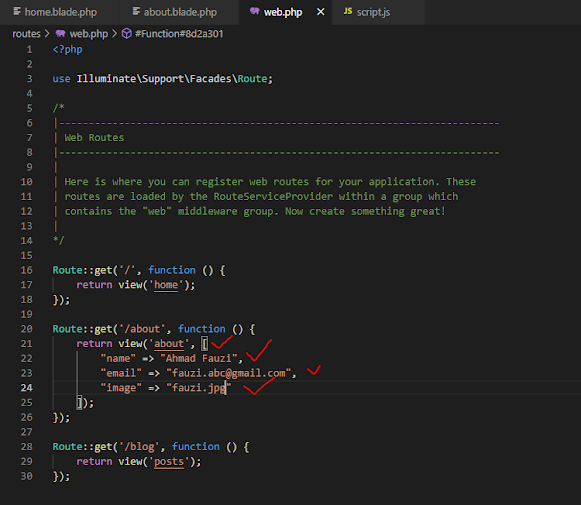Image resolution: width=581 pixels, height=505 pixels.
Task: Open web.php breadcrumb dropdown
Action: click(89, 34)
